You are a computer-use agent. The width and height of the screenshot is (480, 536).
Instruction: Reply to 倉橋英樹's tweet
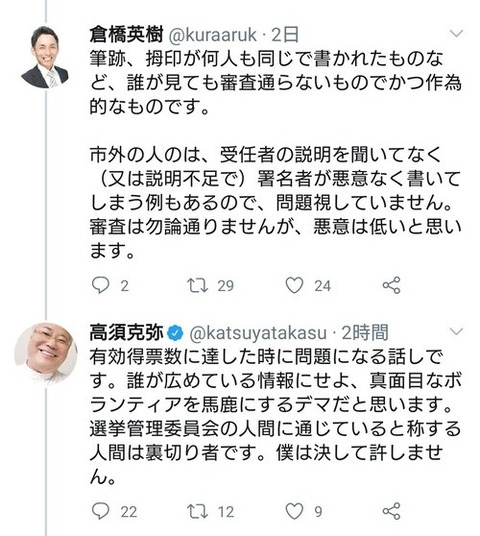(x=101, y=285)
